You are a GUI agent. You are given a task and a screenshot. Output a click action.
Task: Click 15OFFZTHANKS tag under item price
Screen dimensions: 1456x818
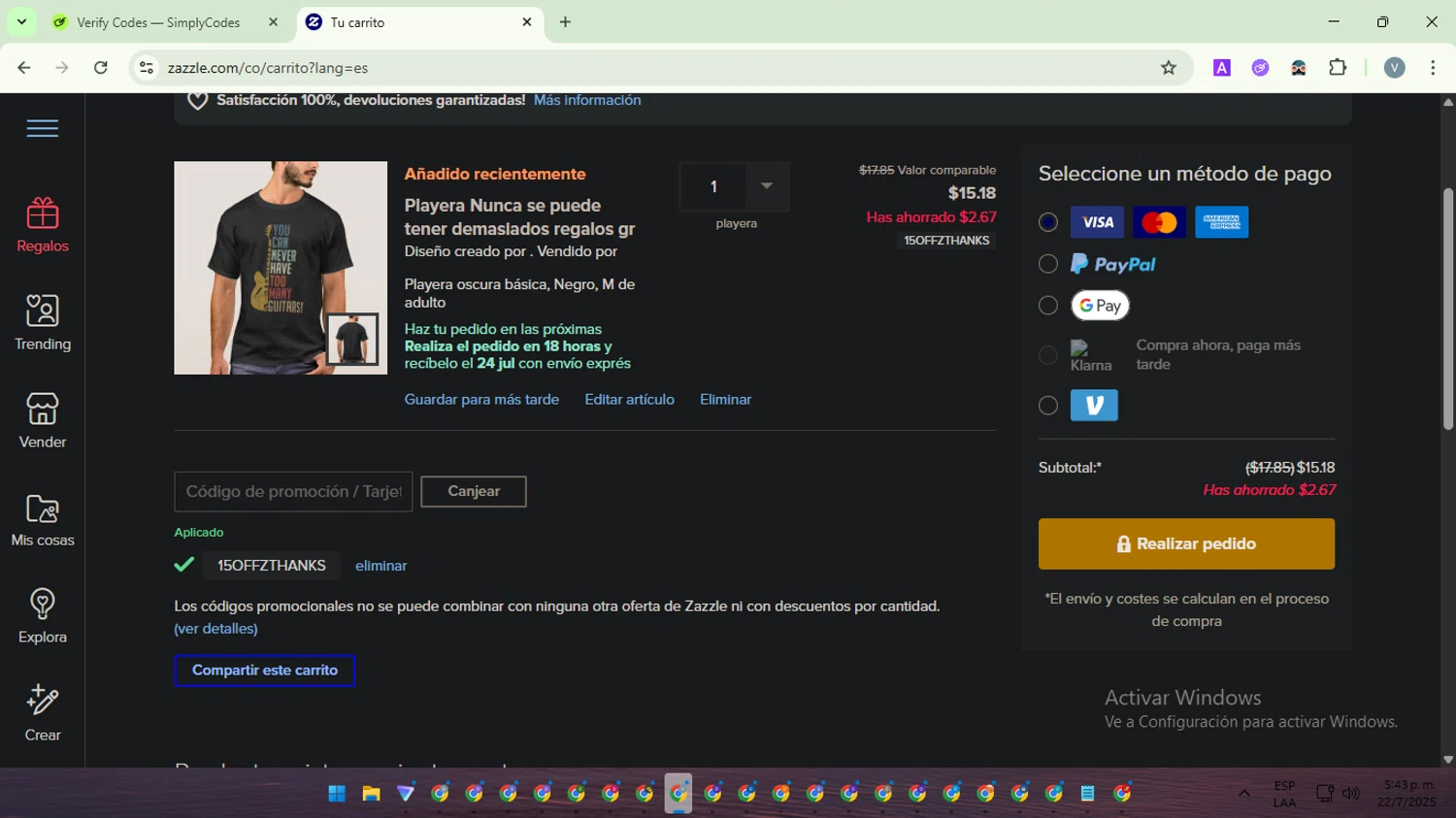(946, 241)
